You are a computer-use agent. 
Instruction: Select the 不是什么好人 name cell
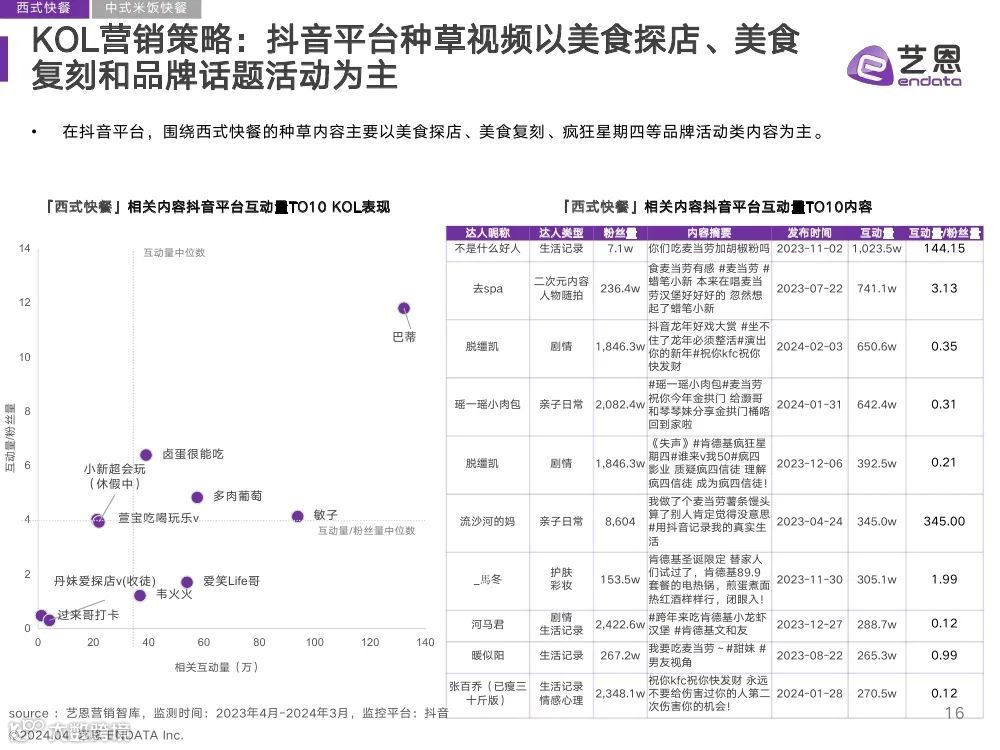point(487,249)
